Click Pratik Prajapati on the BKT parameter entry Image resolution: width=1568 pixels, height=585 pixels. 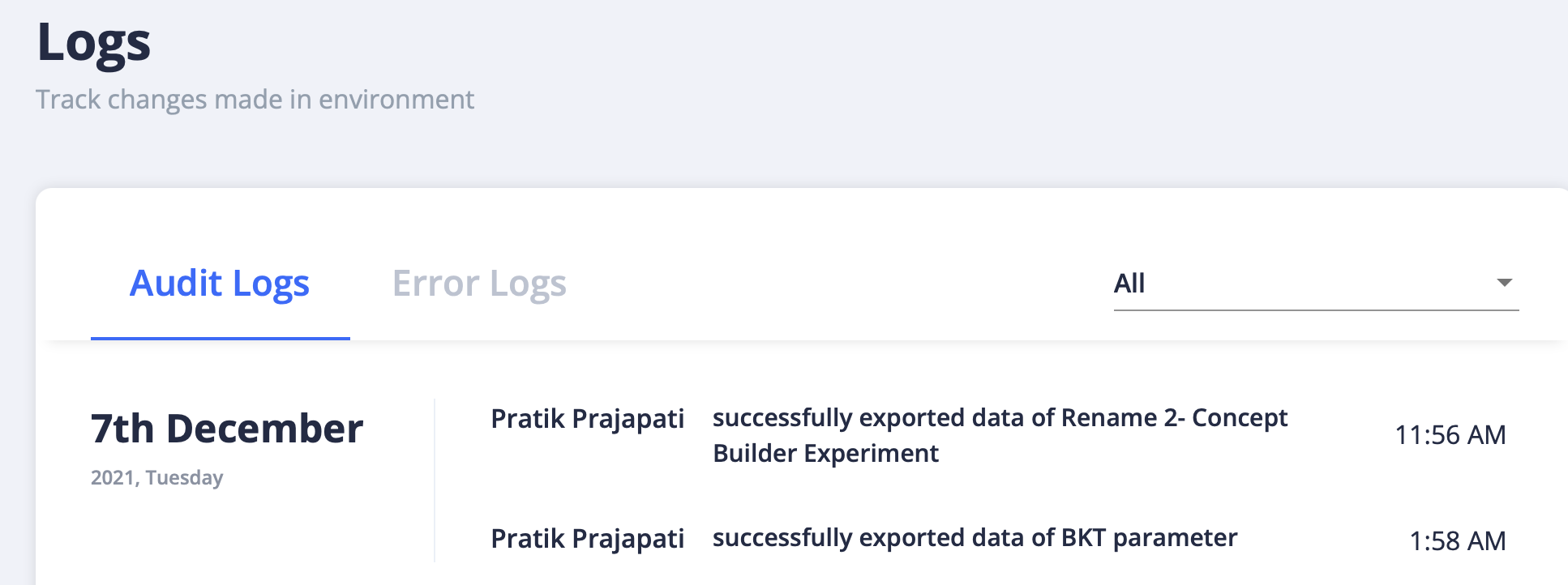click(x=589, y=538)
